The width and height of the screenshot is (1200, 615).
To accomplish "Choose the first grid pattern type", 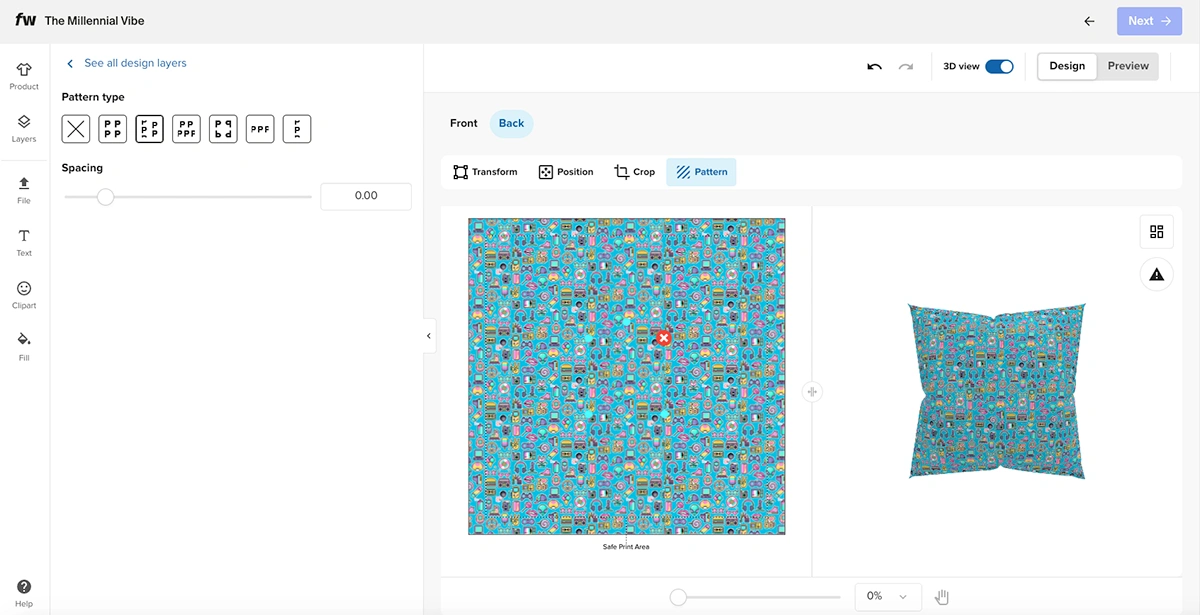I will click(113, 128).
